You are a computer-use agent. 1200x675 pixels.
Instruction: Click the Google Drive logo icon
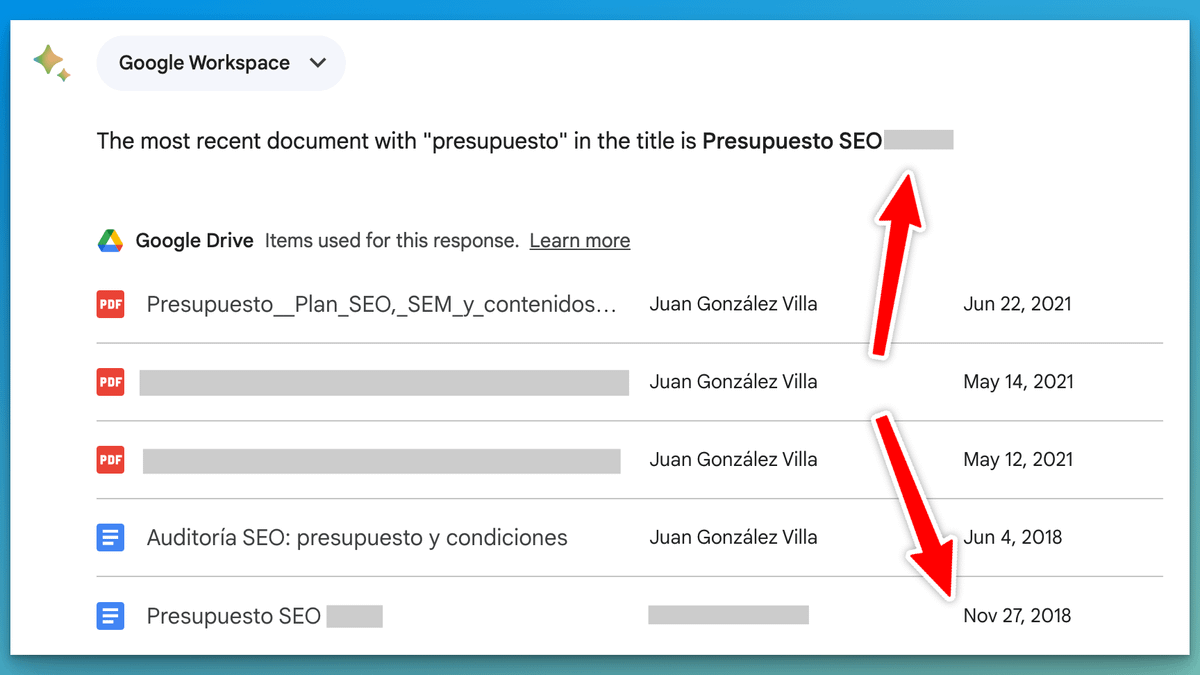coord(110,241)
